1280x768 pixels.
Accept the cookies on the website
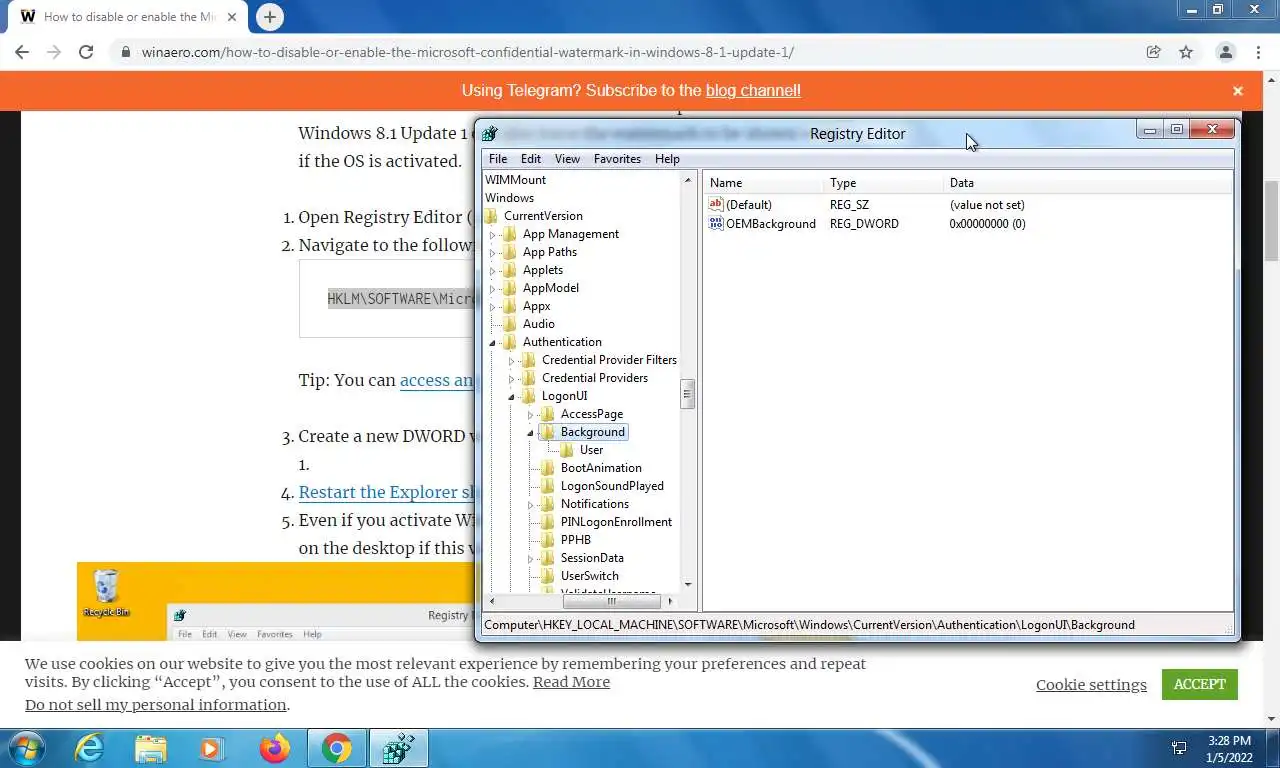click(x=1199, y=684)
